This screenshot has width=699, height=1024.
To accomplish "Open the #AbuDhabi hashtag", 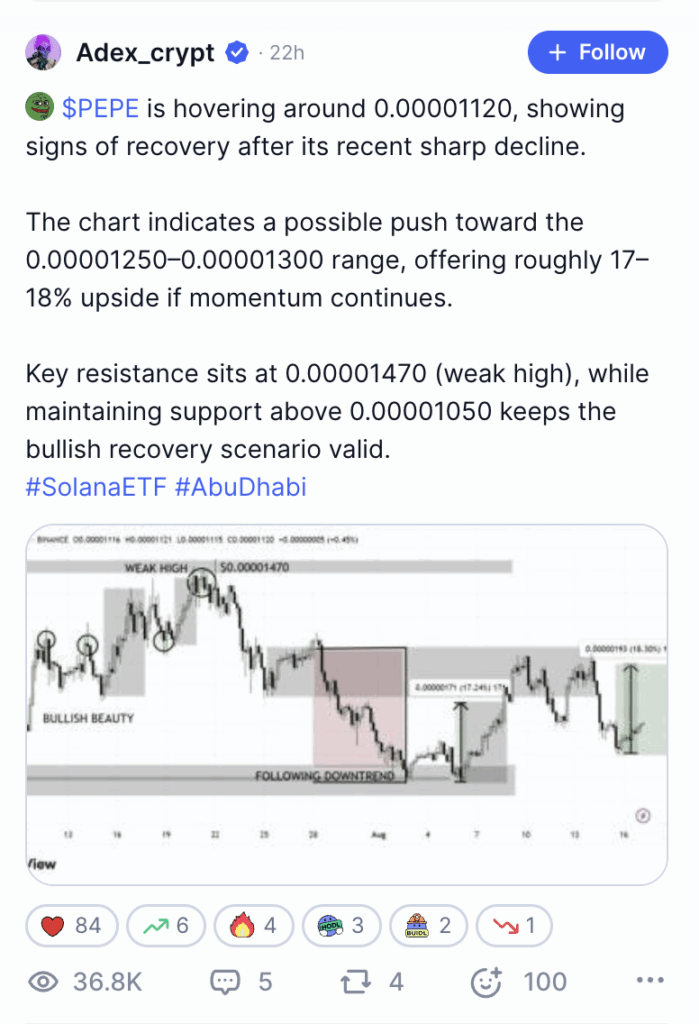I will coord(240,487).
